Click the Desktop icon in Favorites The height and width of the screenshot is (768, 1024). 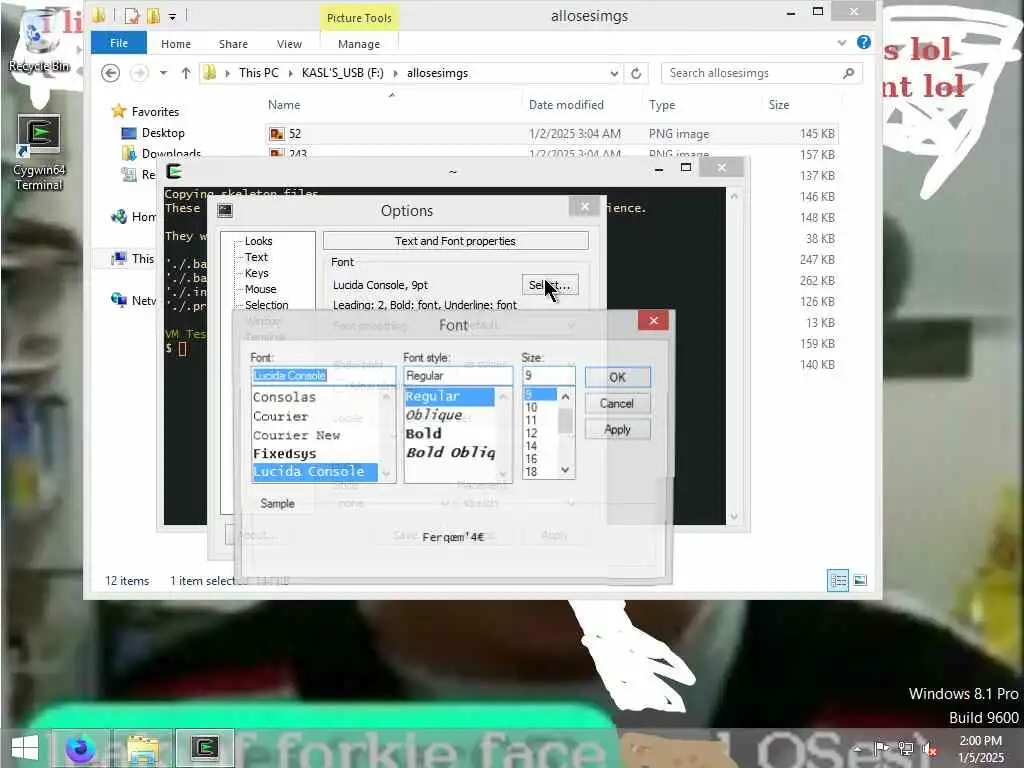point(129,133)
